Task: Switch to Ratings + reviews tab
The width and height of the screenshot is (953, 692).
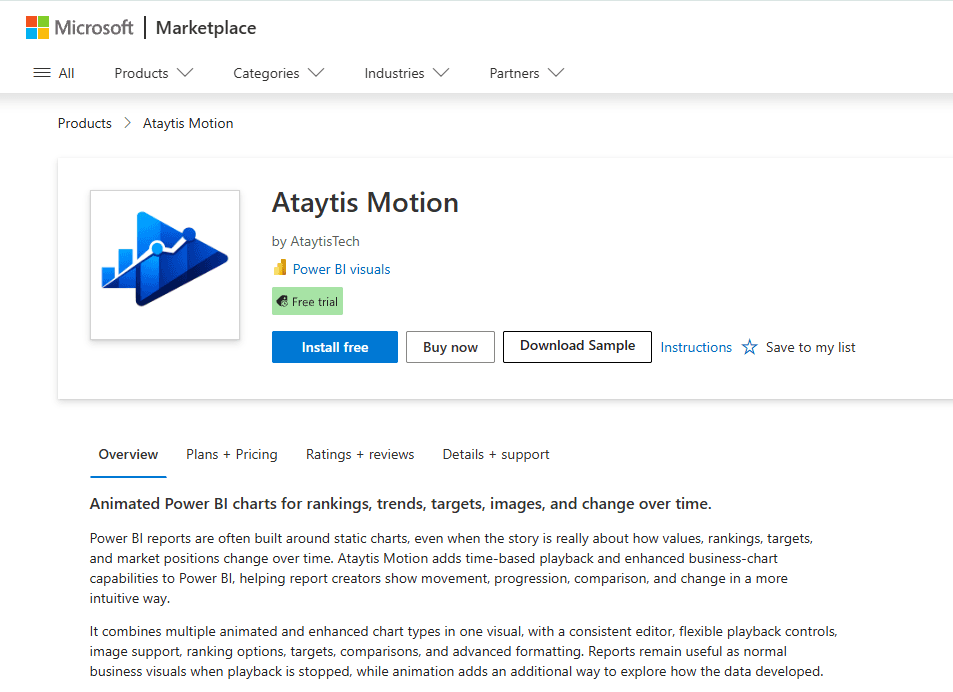Action: pos(360,454)
